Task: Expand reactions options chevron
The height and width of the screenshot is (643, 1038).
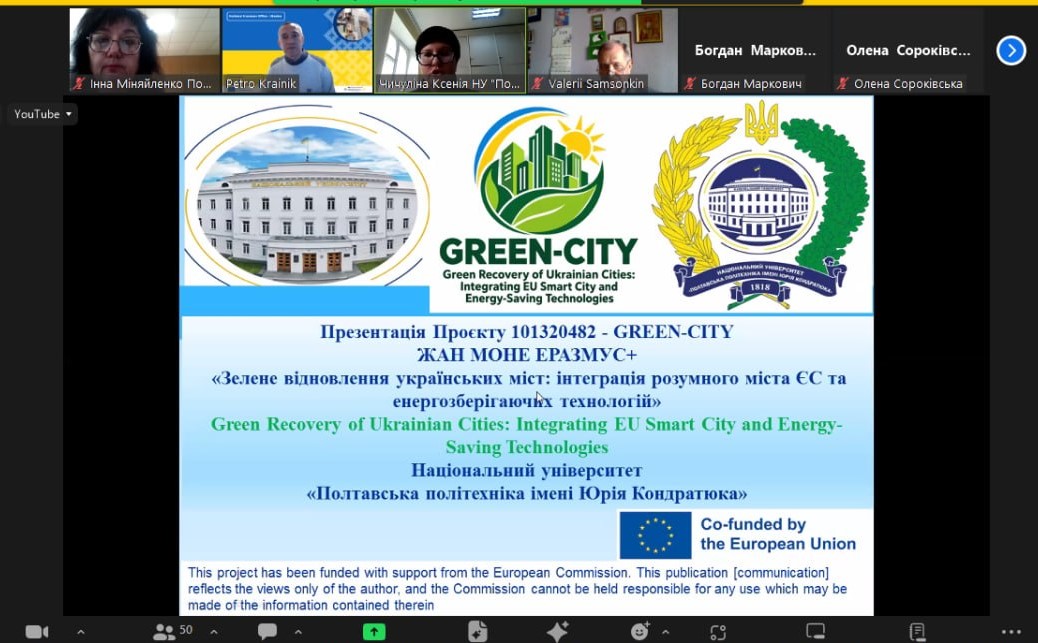Action: tap(665, 632)
